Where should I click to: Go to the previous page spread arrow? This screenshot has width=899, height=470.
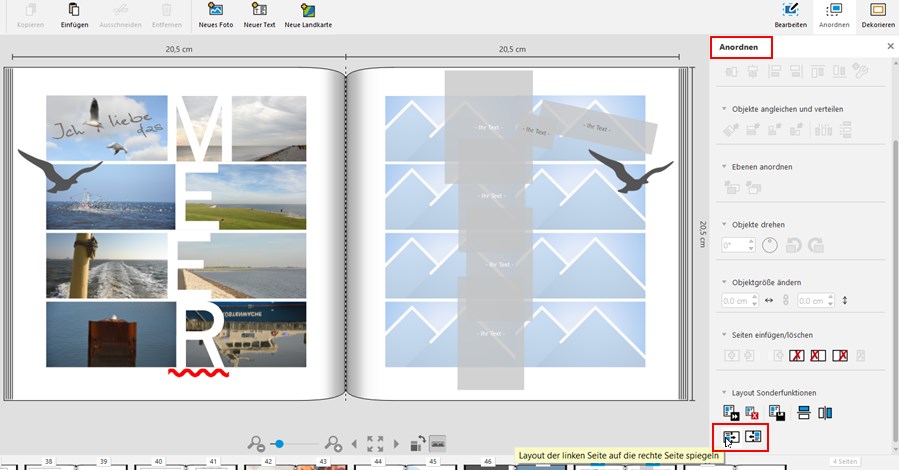tap(353, 443)
